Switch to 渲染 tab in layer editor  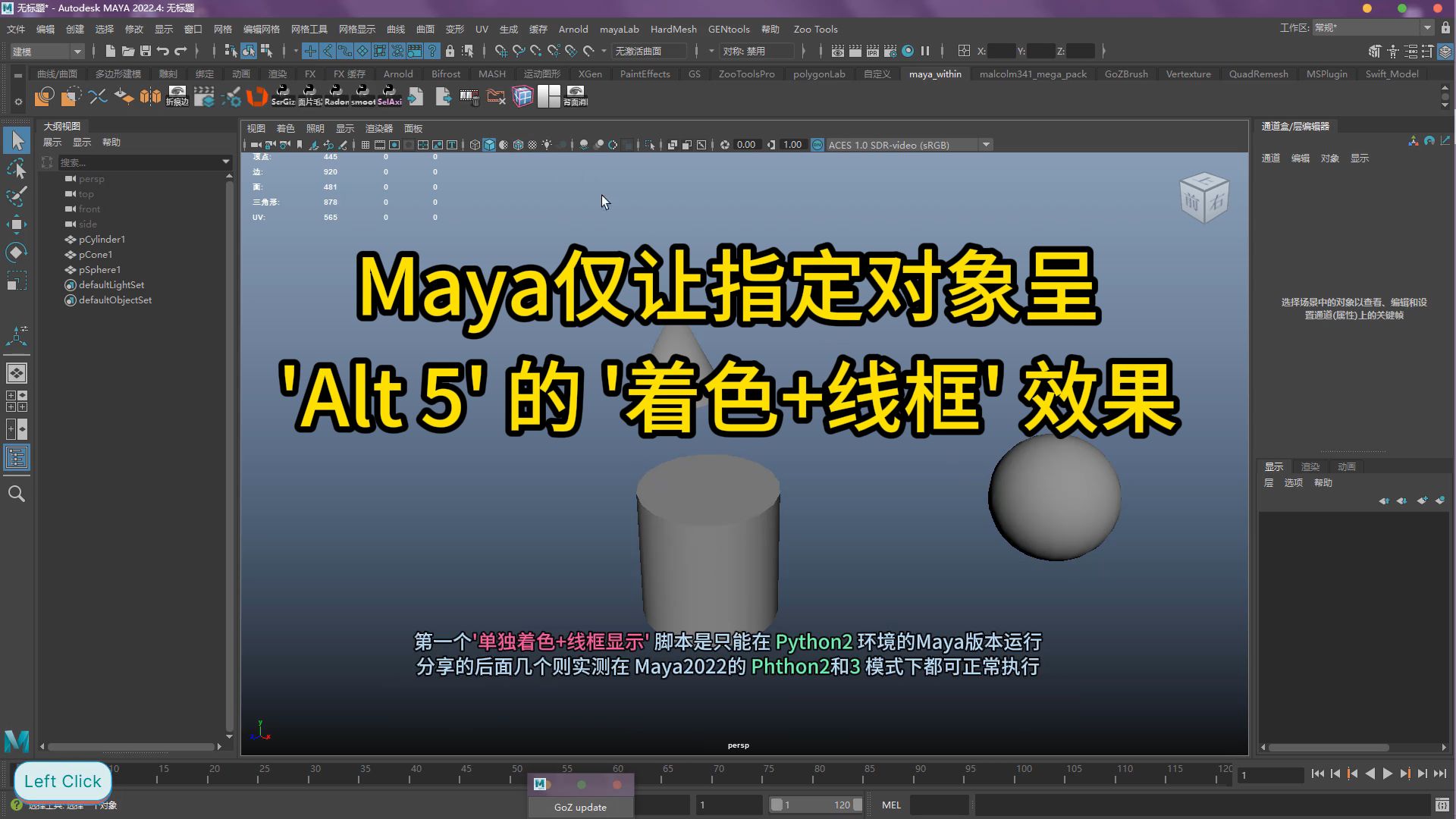click(1310, 466)
